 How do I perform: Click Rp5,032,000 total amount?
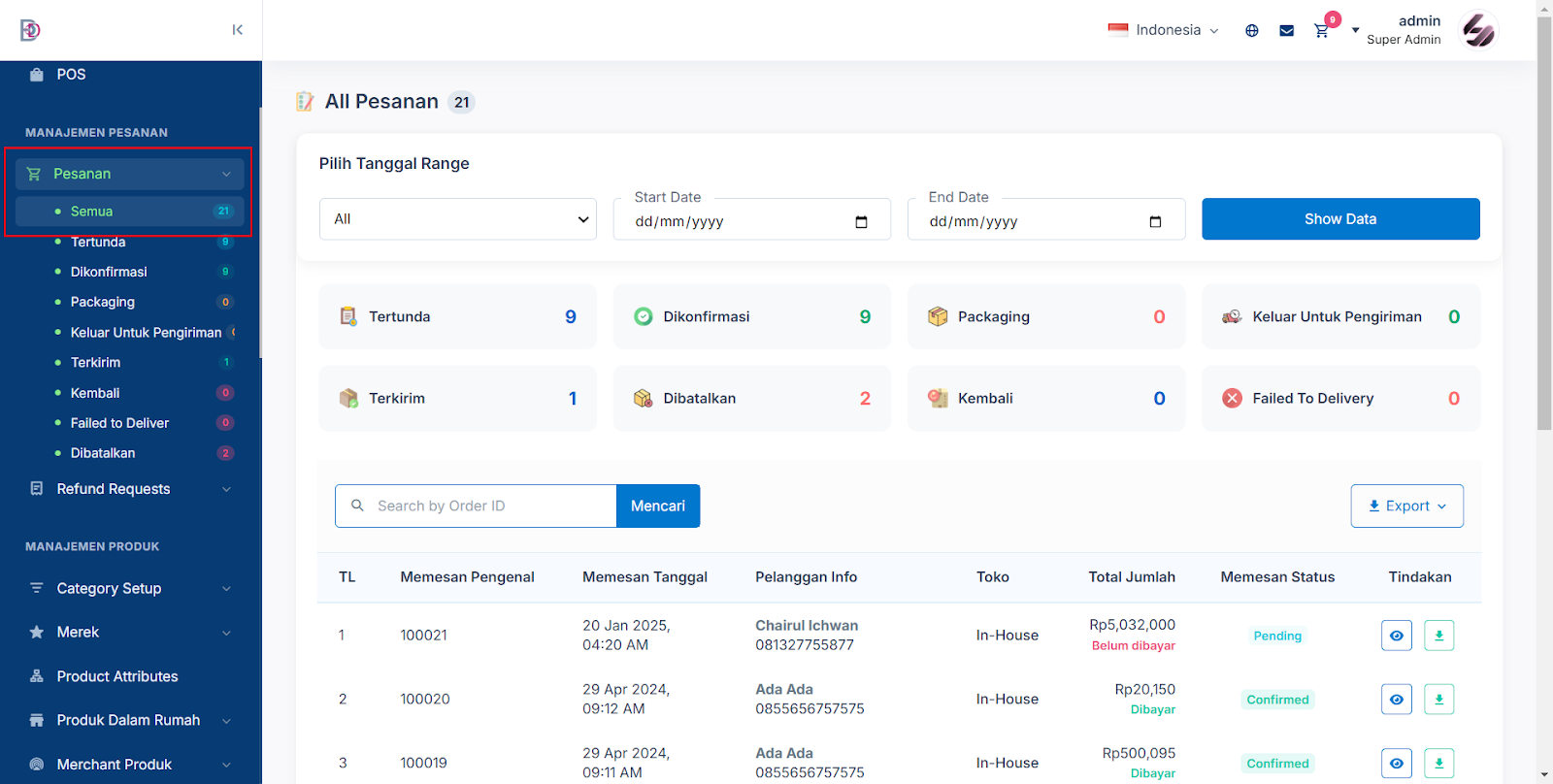[x=1132, y=625]
